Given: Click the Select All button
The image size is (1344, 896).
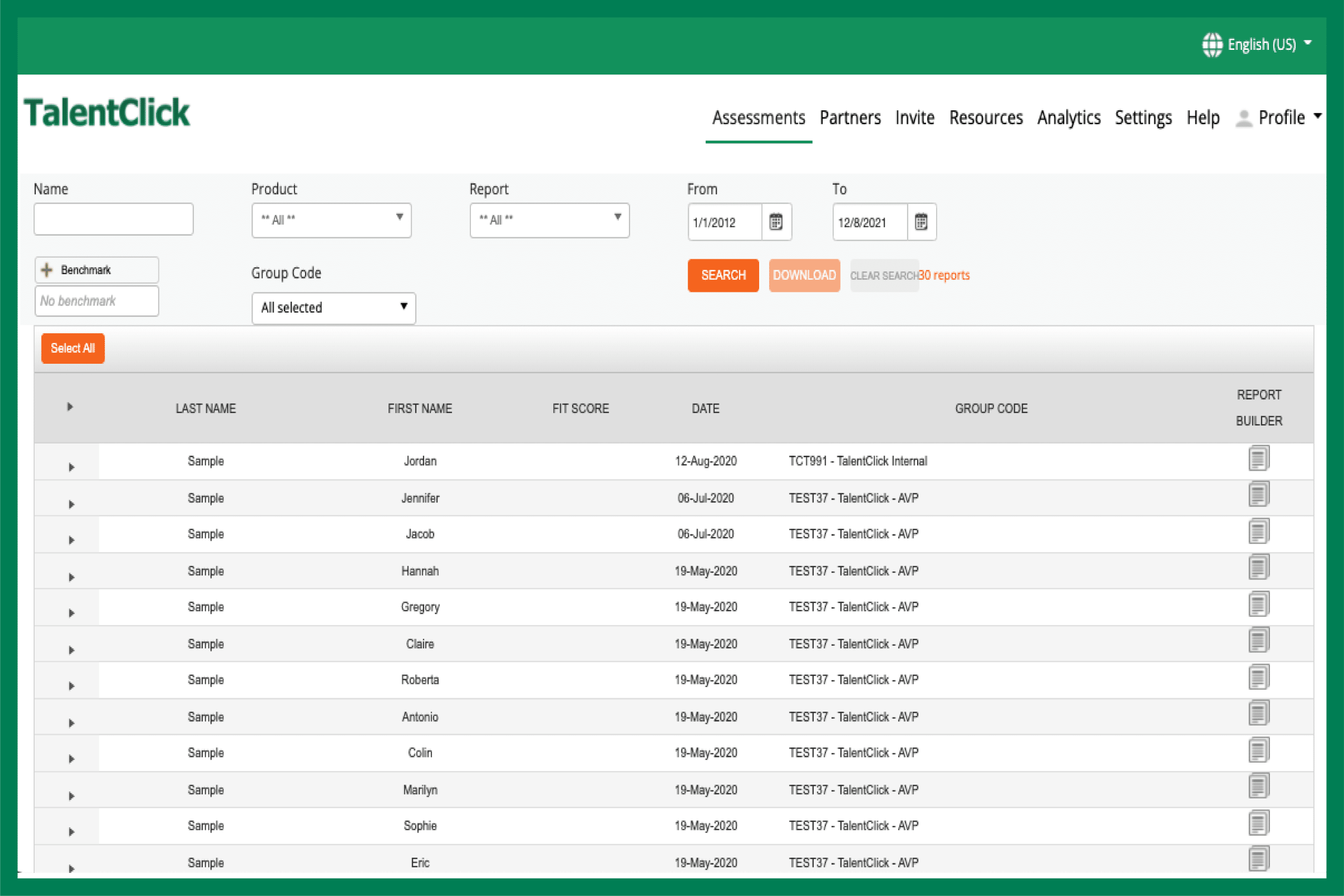Looking at the screenshot, I should (72, 348).
